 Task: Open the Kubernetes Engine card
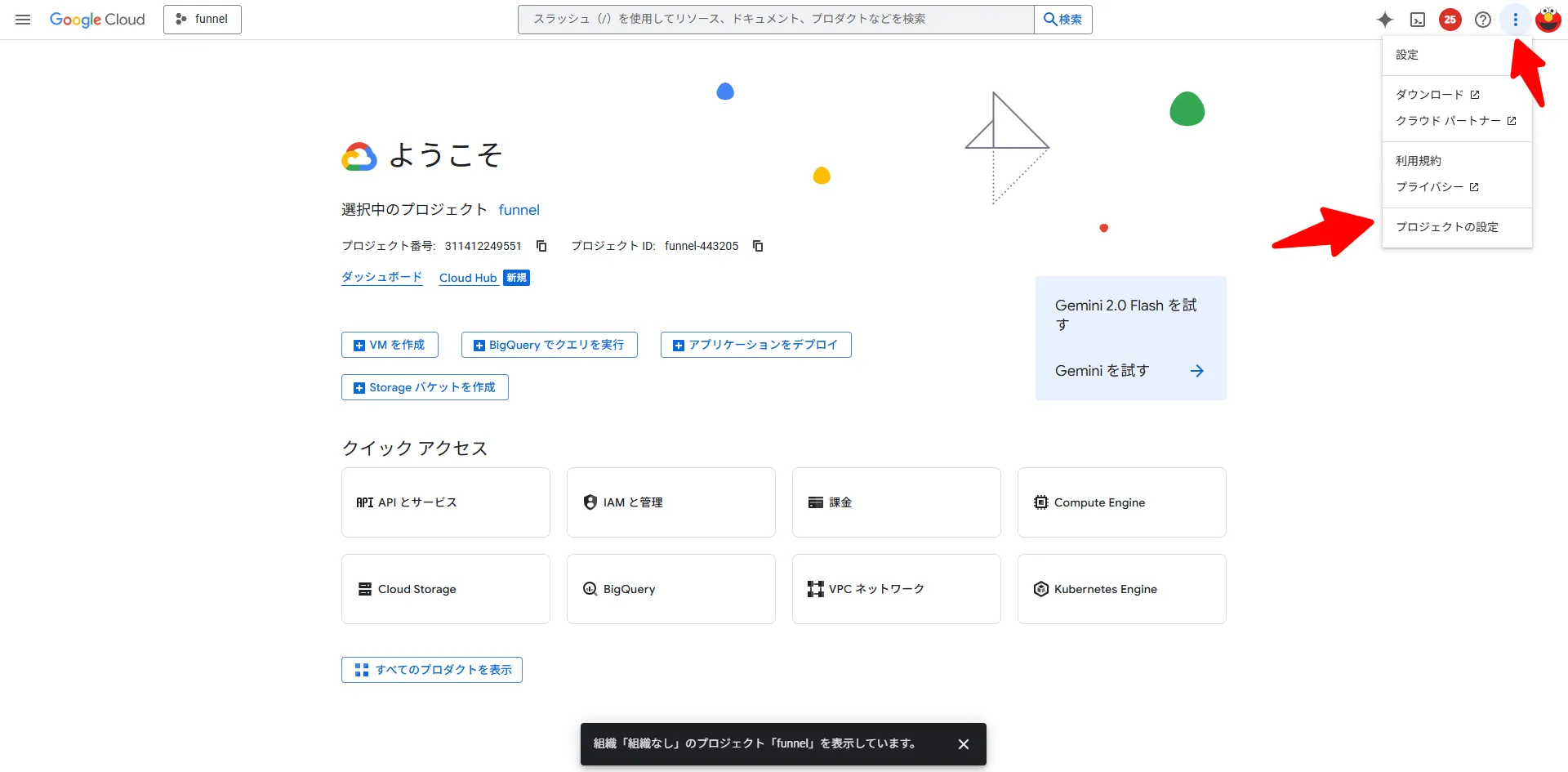[1122, 589]
